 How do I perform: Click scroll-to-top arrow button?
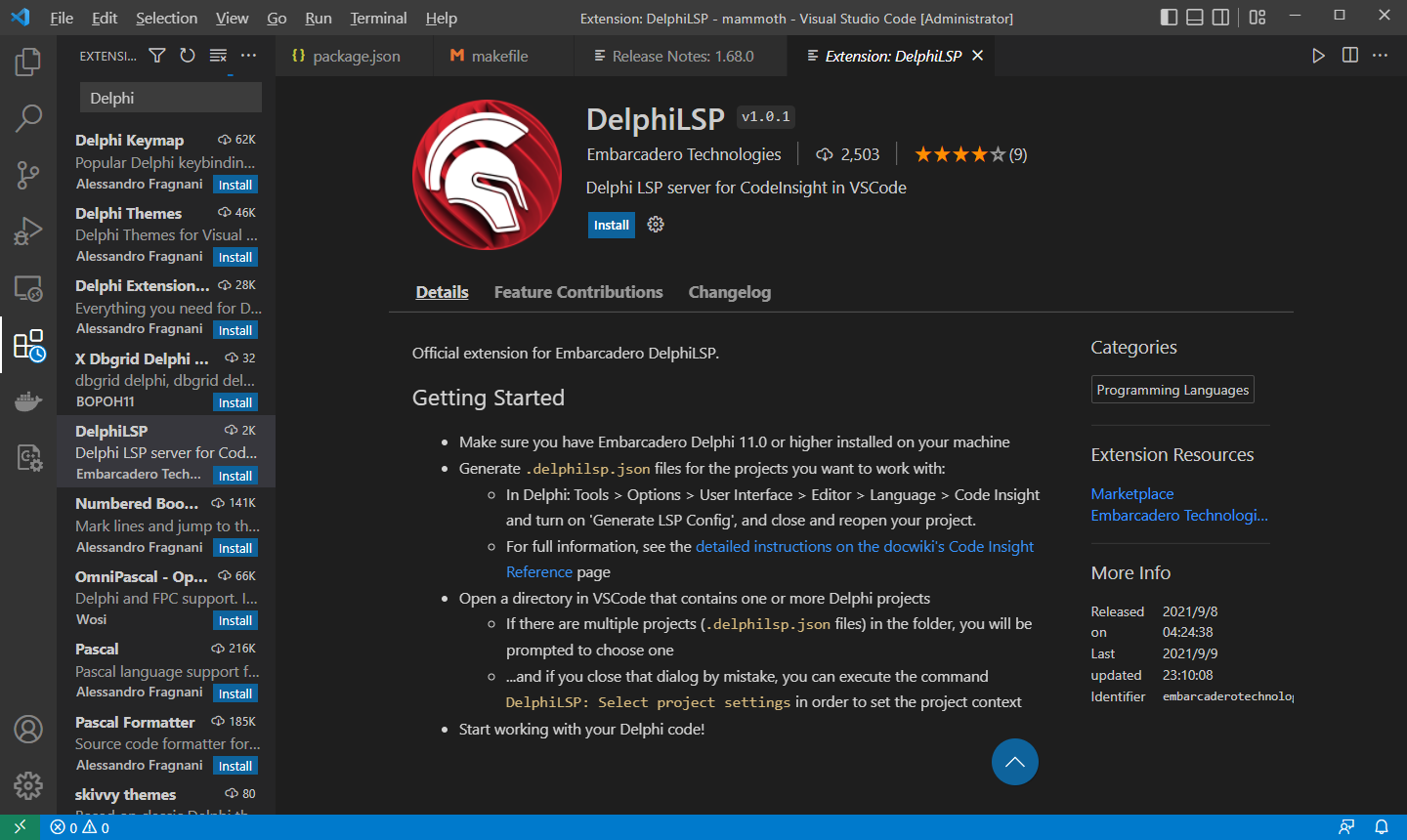(1014, 762)
